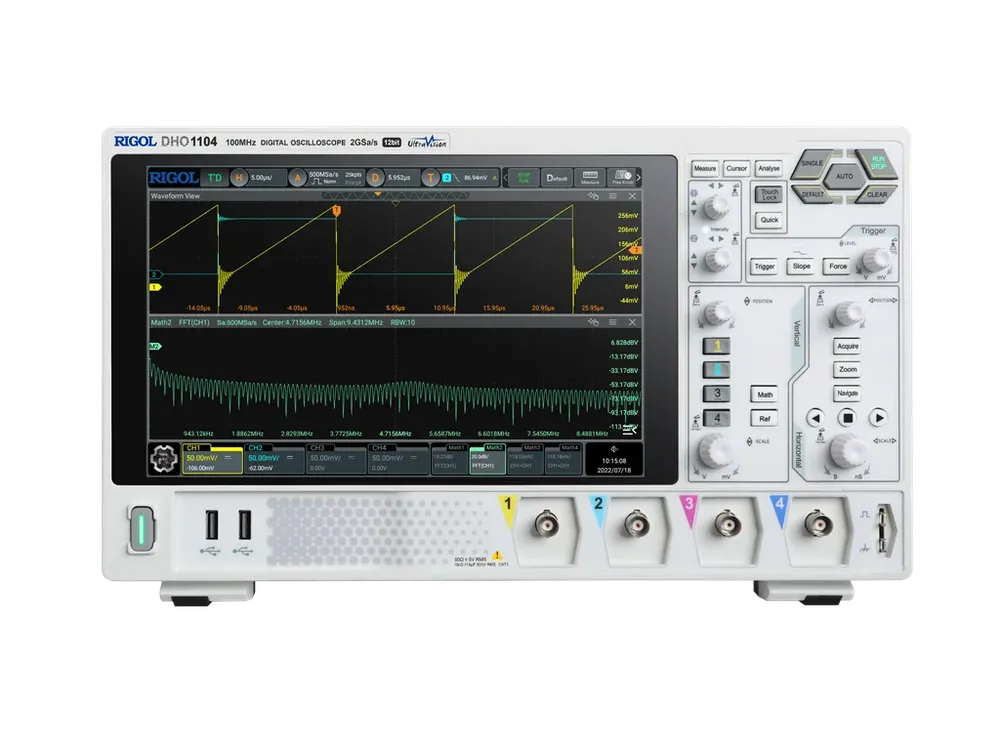Tap the green icon left of Default
Viewport: 1000px width, 750px height.
click(x=524, y=177)
